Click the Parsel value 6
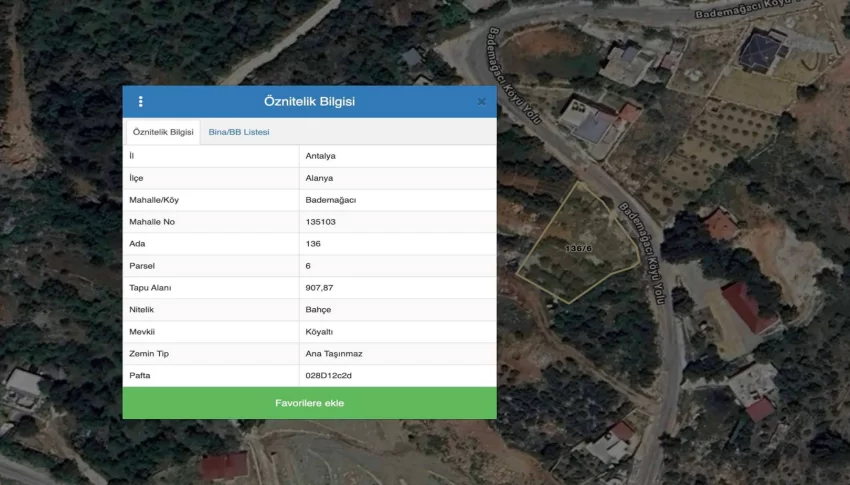The height and width of the screenshot is (485, 850). tap(308, 266)
